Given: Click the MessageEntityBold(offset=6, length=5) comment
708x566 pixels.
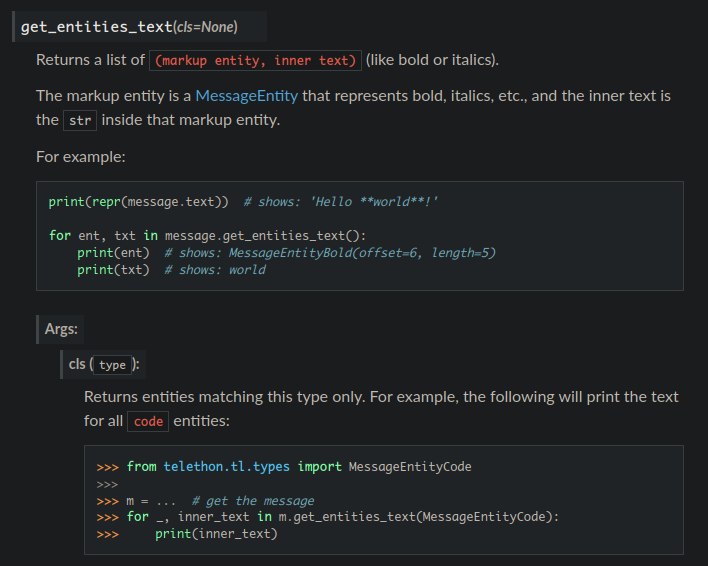Looking at the screenshot, I should (x=362, y=253).
